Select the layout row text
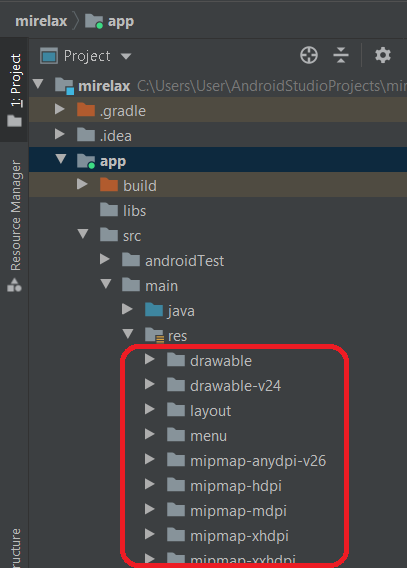The height and width of the screenshot is (568, 410). 210,411
